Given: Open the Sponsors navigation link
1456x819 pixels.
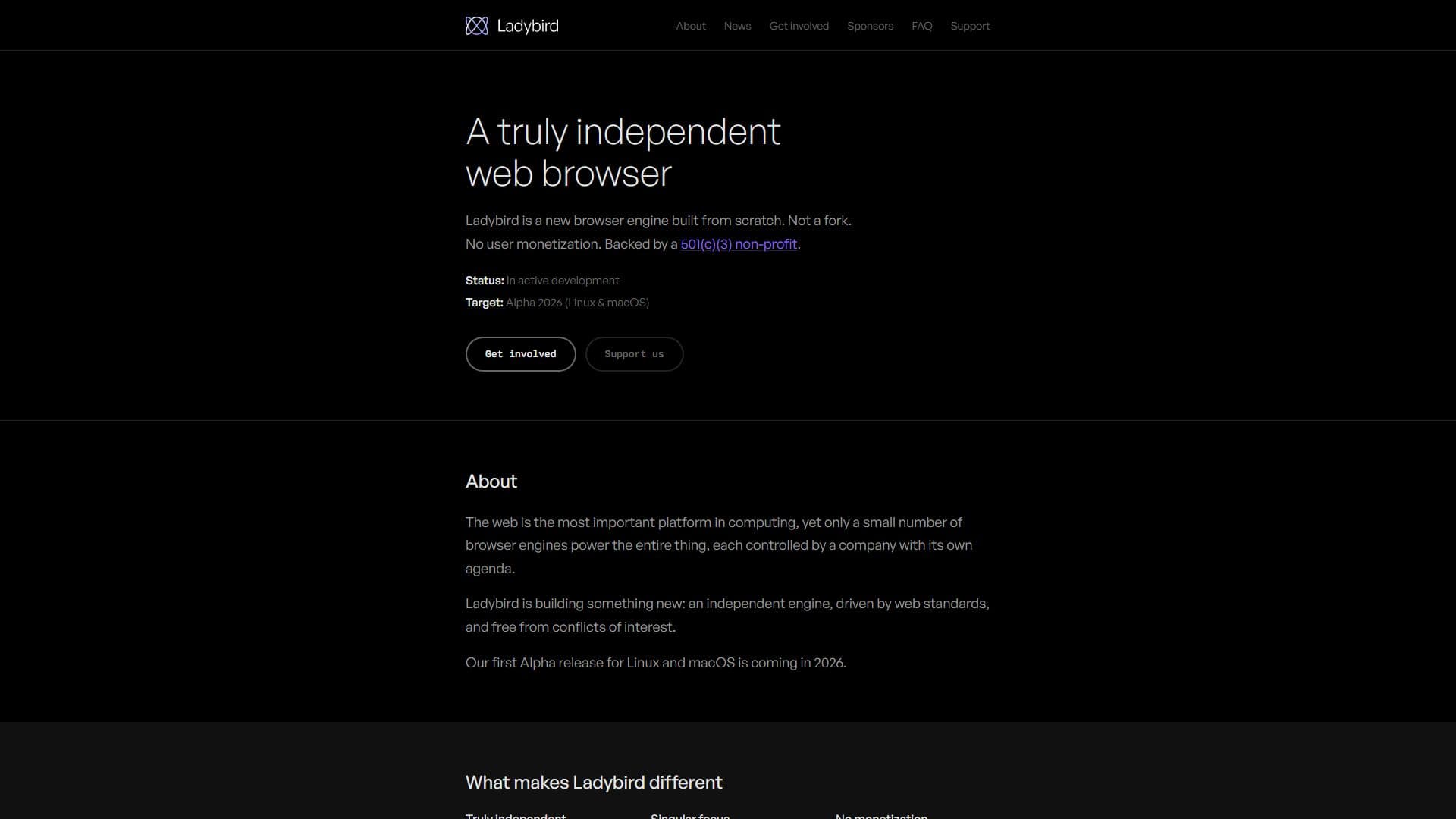Looking at the screenshot, I should tap(870, 26).
